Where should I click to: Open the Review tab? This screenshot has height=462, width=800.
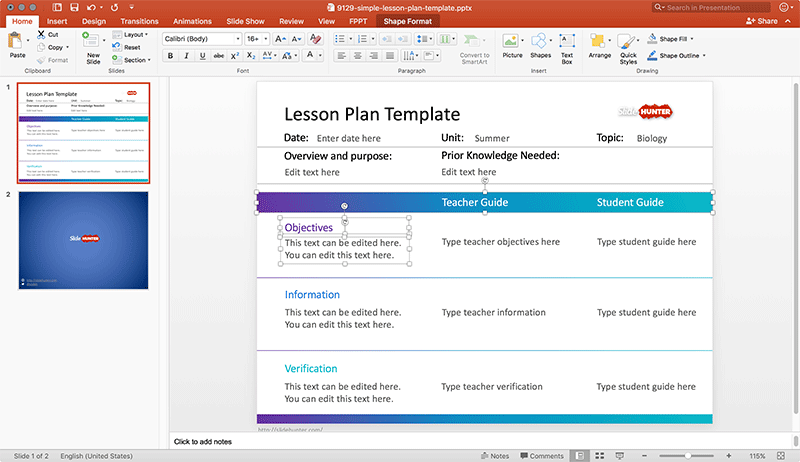291,21
